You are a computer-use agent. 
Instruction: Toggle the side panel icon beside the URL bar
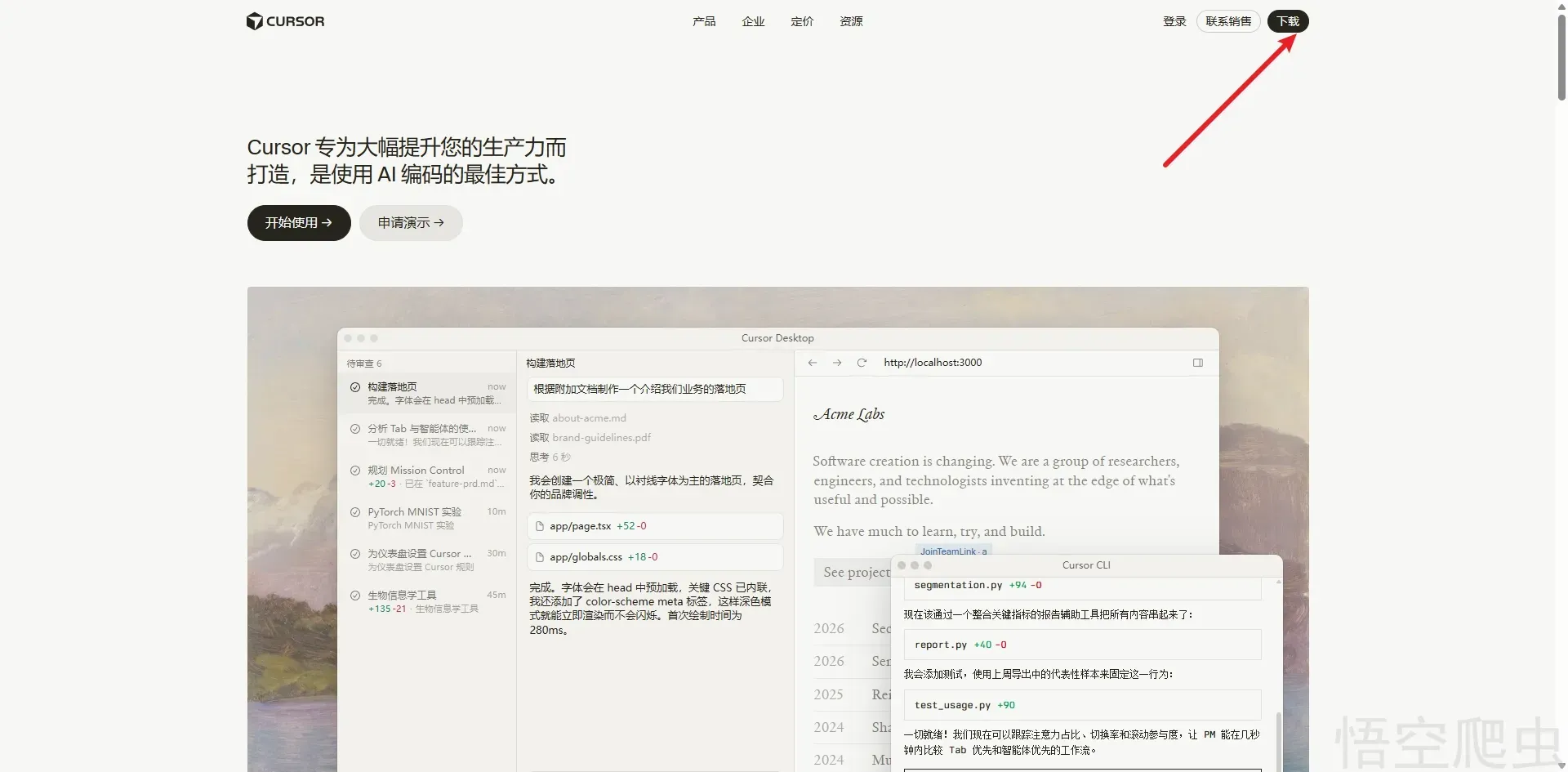pos(1198,363)
